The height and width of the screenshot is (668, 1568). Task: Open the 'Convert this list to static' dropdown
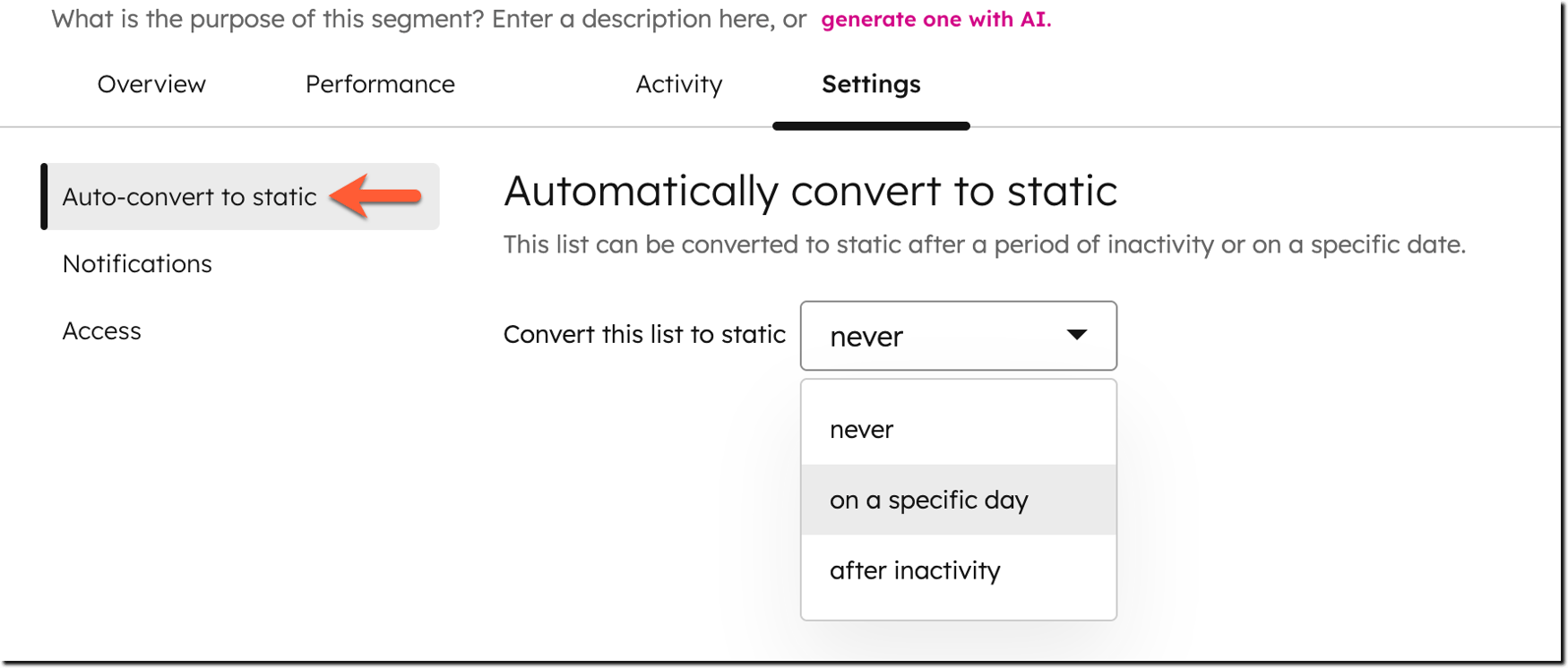[x=957, y=336]
